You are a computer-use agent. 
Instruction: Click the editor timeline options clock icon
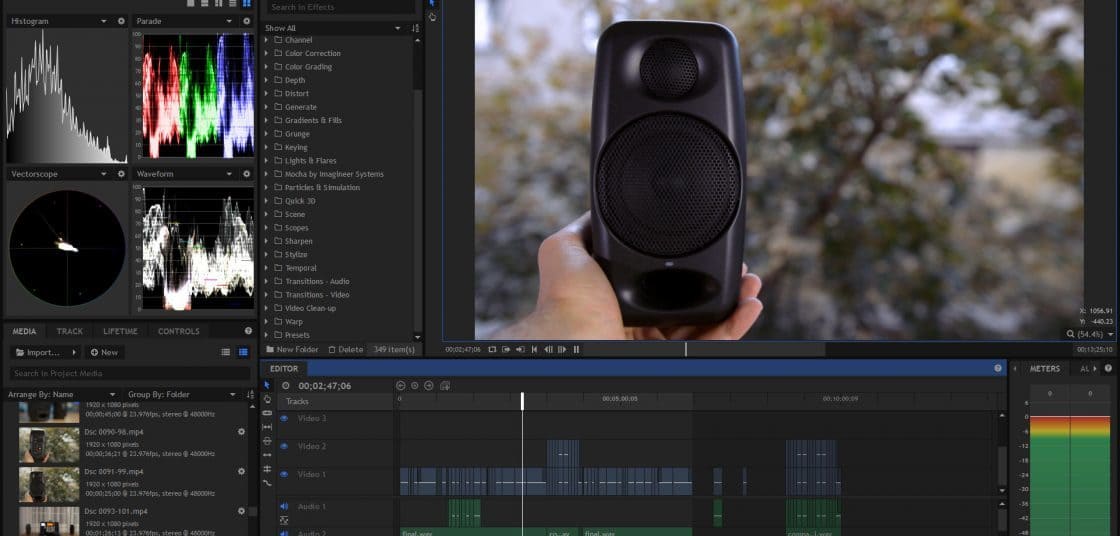[x=286, y=386]
